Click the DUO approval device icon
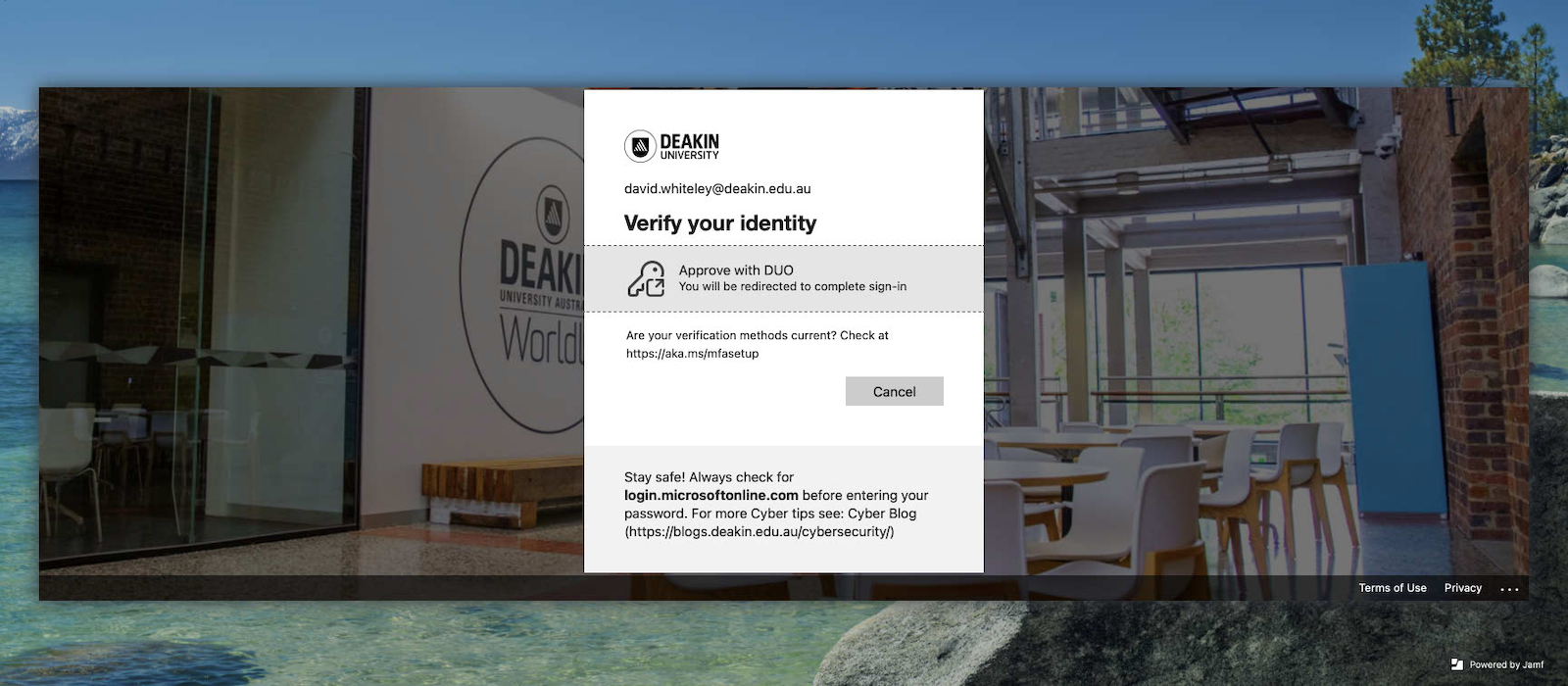This screenshot has width=1568, height=686. click(646, 278)
